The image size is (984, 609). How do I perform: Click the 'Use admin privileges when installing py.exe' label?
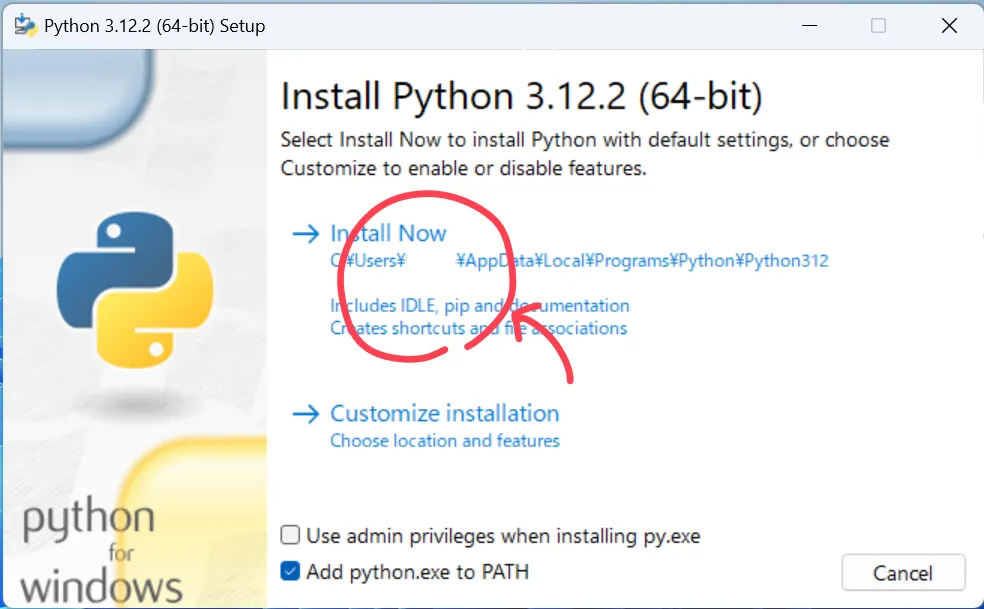click(x=503, y=536)
